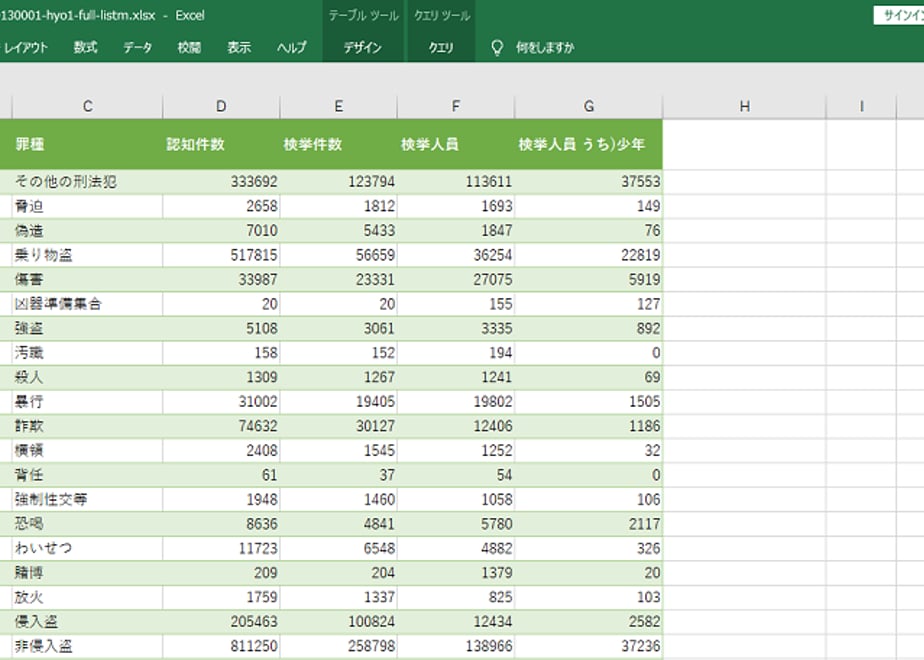This screenshot has width=924, height=660.
Task: Click the 認知件数 table header cell
Action: click(221, 144)
